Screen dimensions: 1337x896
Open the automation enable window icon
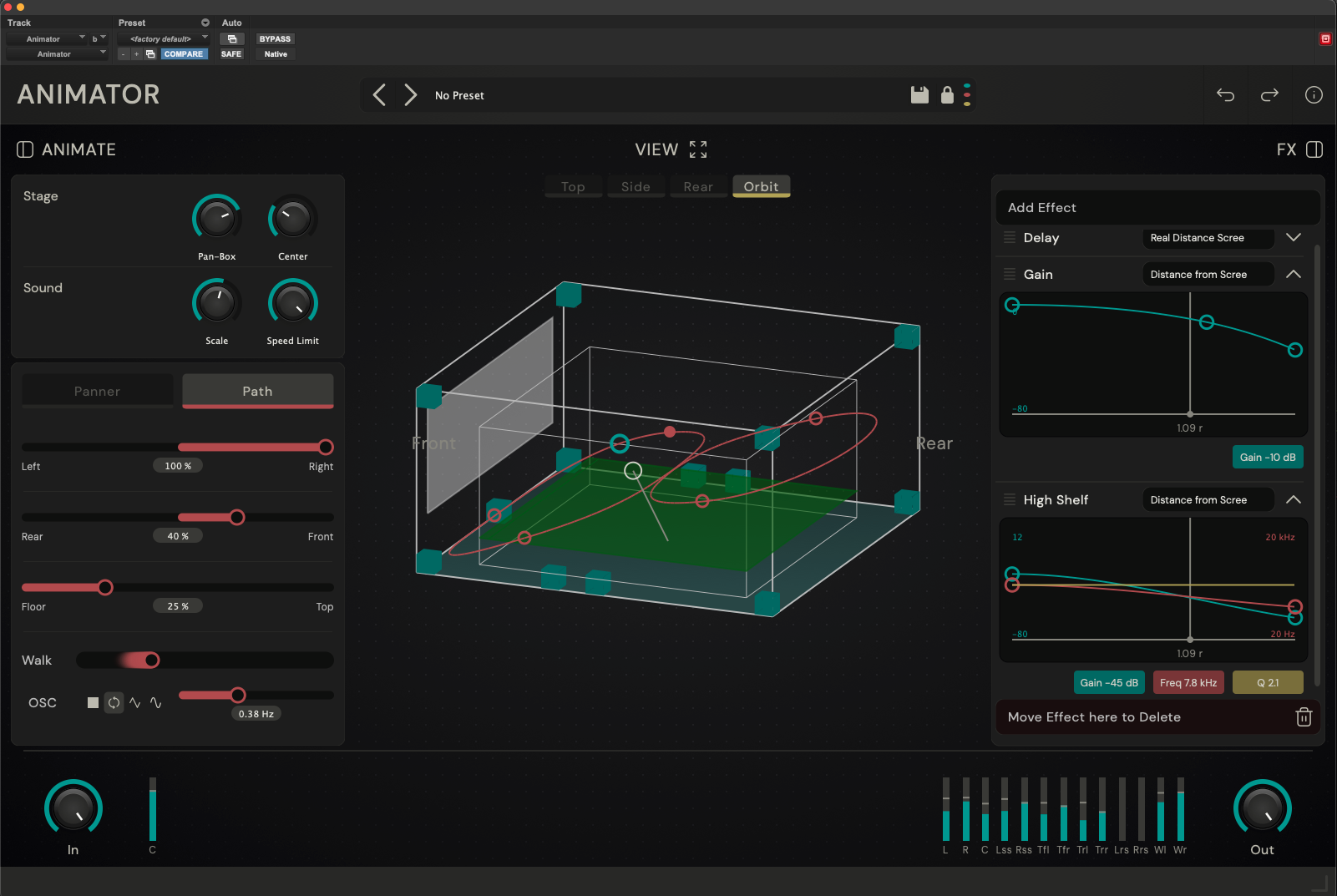pyautogui.click(x=232, y=39)
